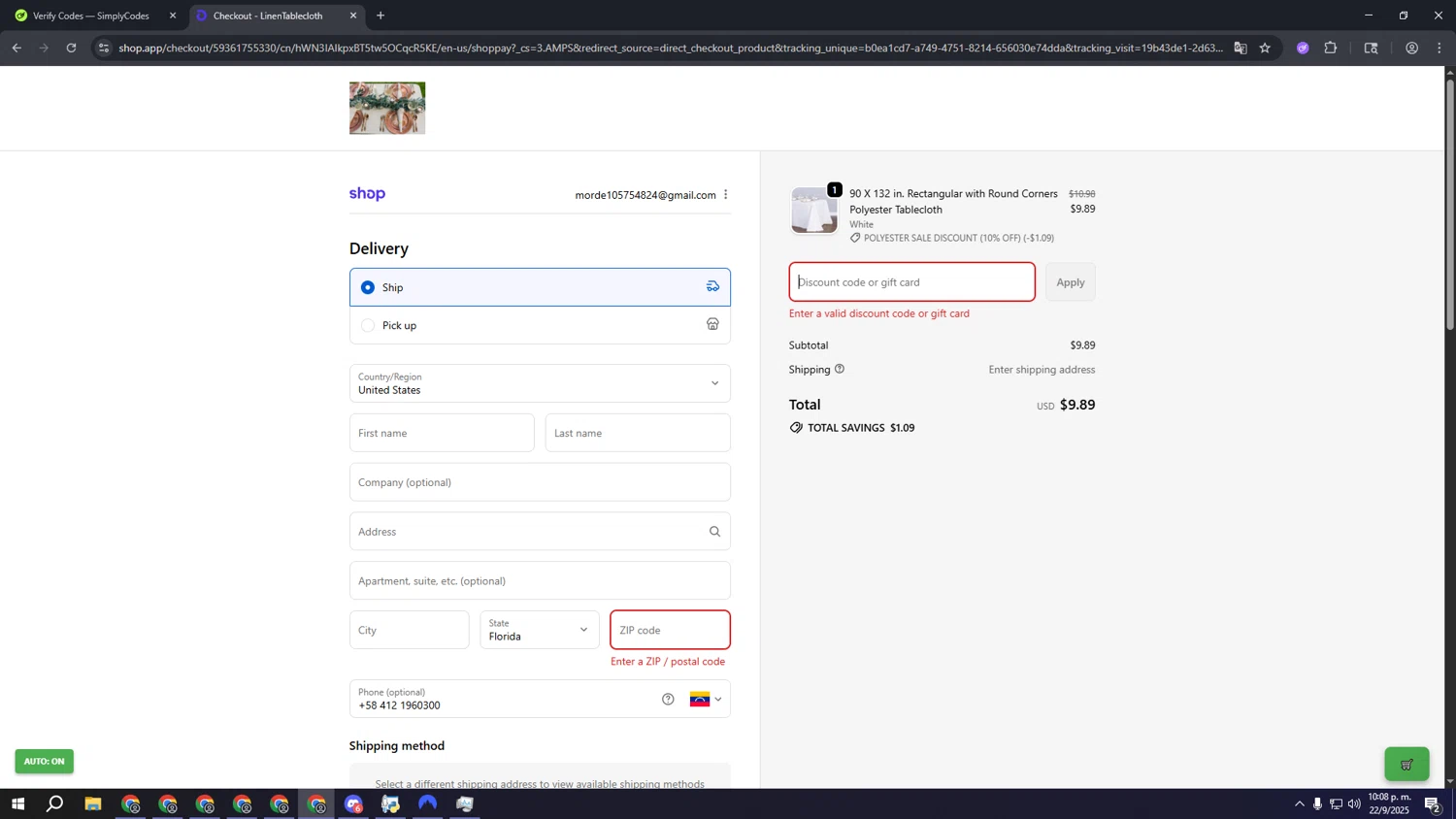1456x819 pixels.
Task: Click the ZIP code field
Action: tap(670, 630)
